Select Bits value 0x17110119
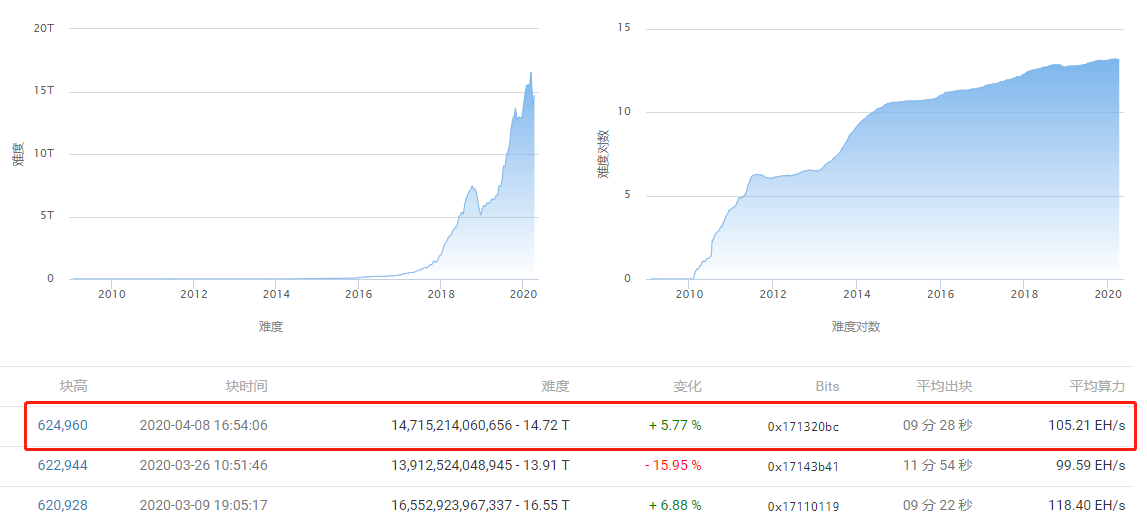This screenshot has height=522, width=1147. click(x=803, y=507)
